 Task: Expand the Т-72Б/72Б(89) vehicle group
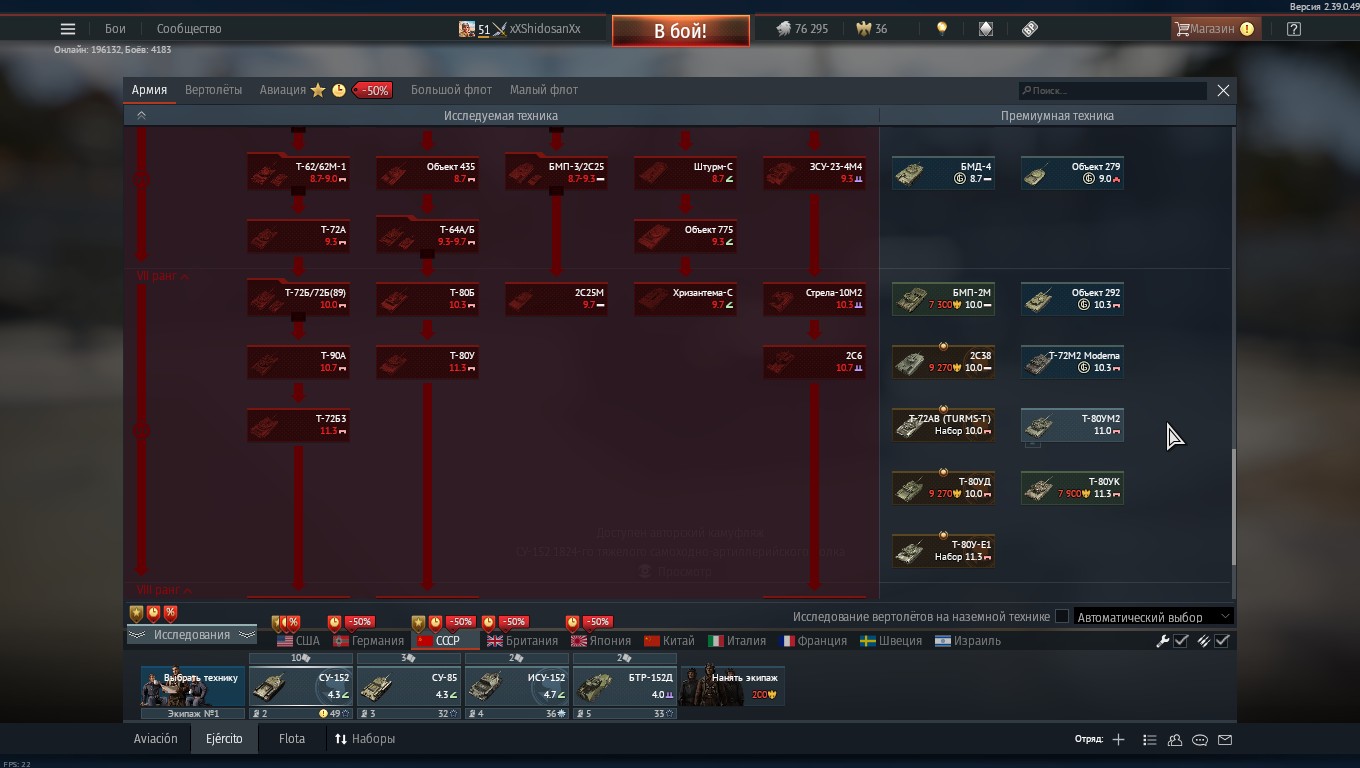point(298,299)
